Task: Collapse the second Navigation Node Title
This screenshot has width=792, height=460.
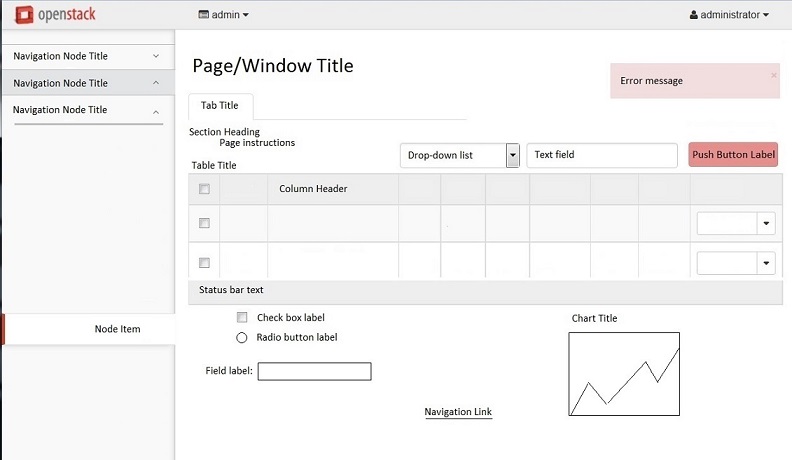Action: [x=156, y=83]
